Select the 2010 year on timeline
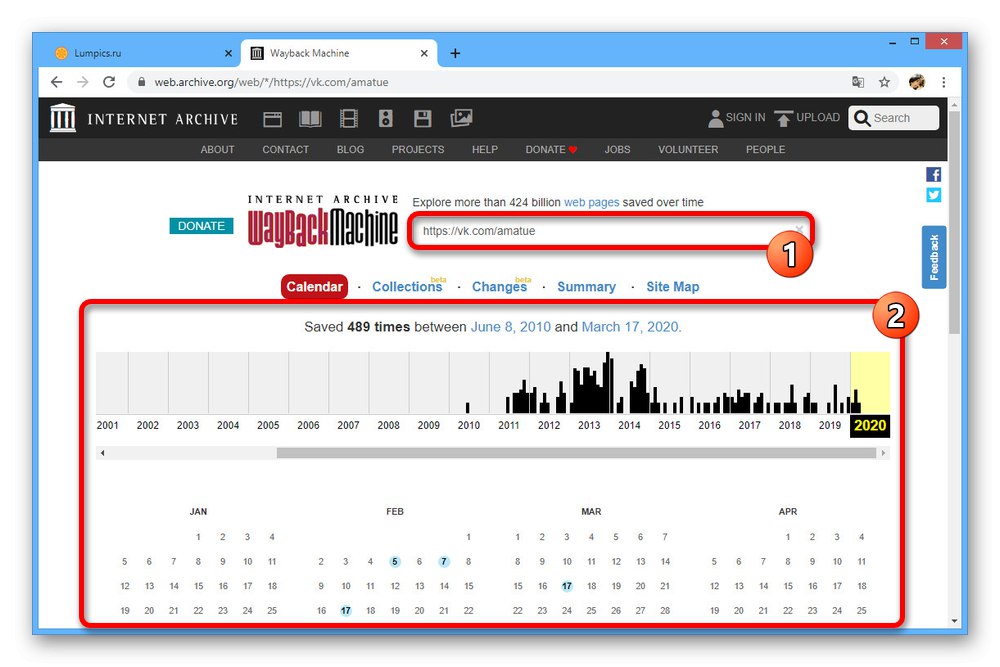The image size is (1000, 667). point(469,425)
